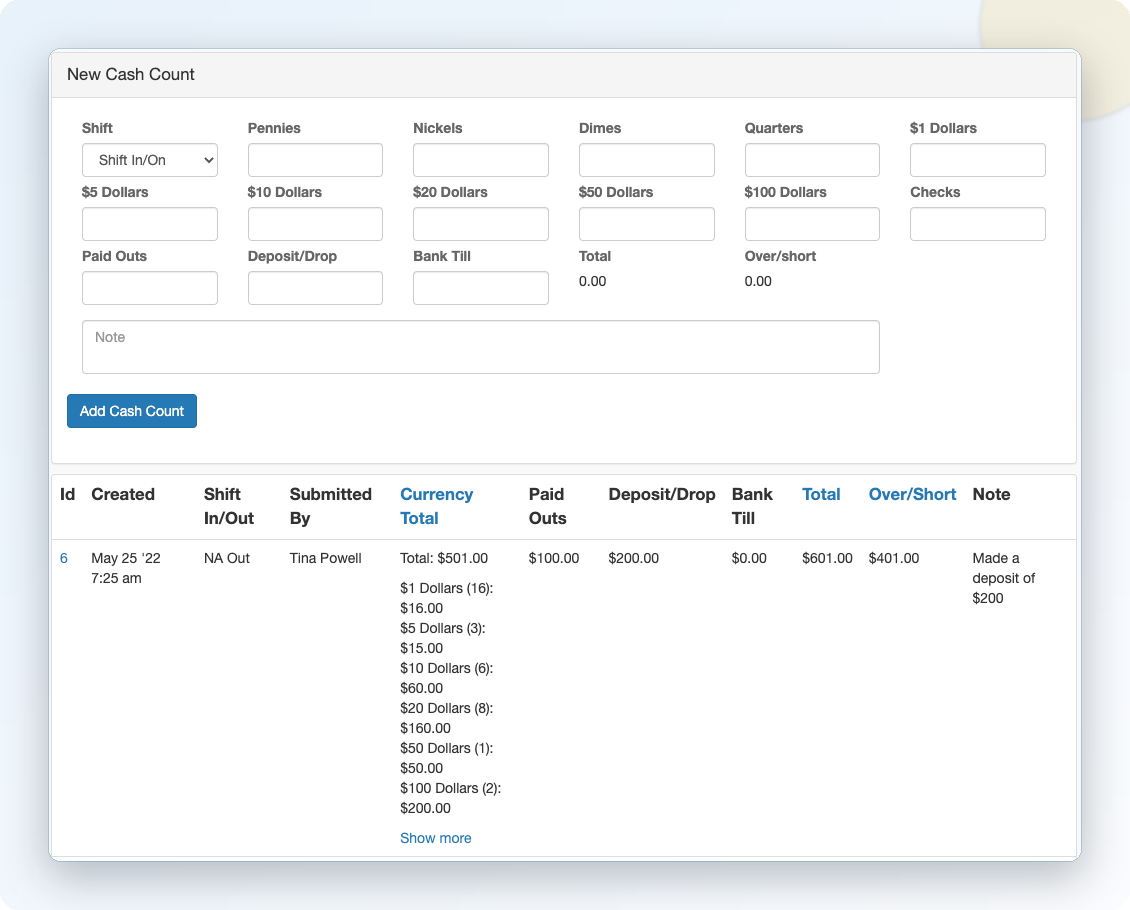Focus the $1 Dollars input

coord(978,160)
